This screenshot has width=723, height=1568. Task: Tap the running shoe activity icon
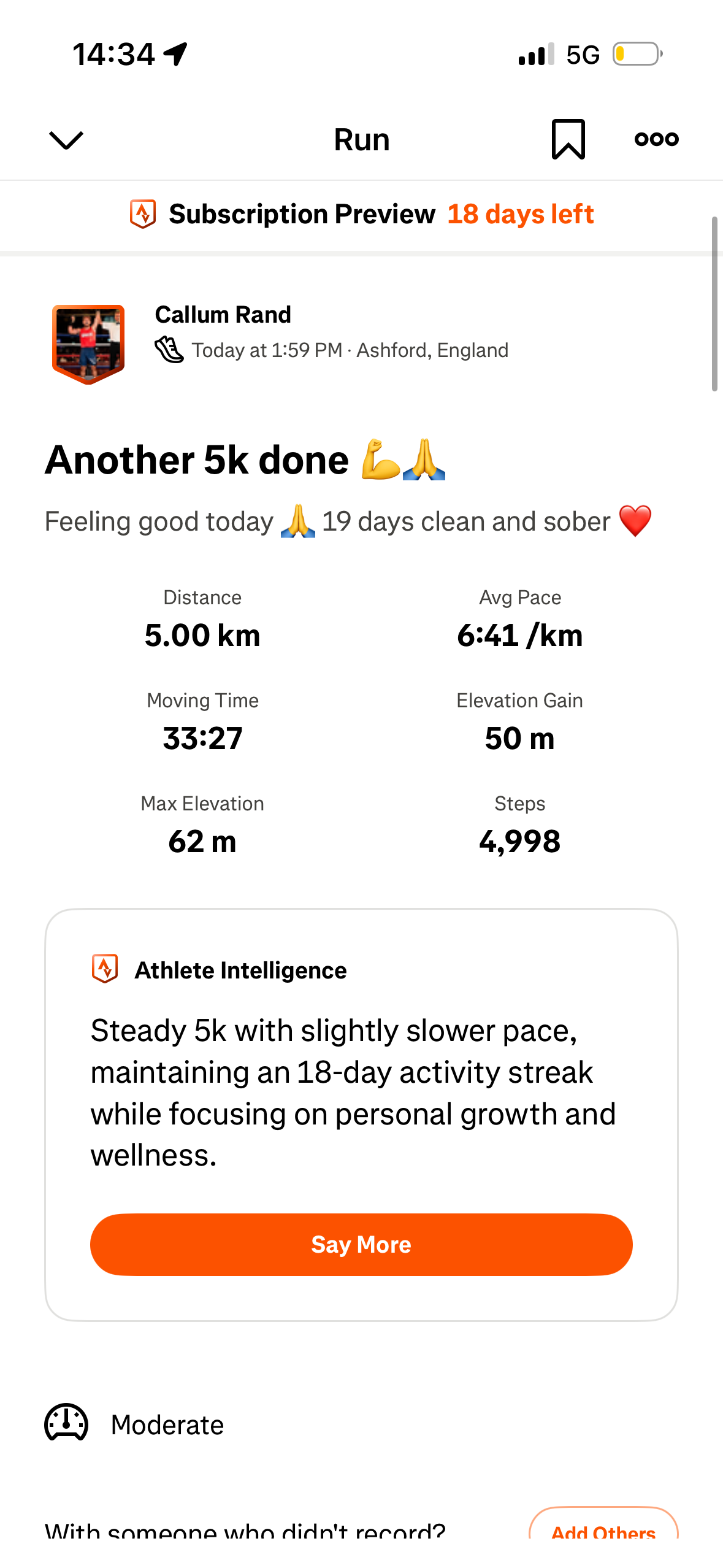point(169,350)
